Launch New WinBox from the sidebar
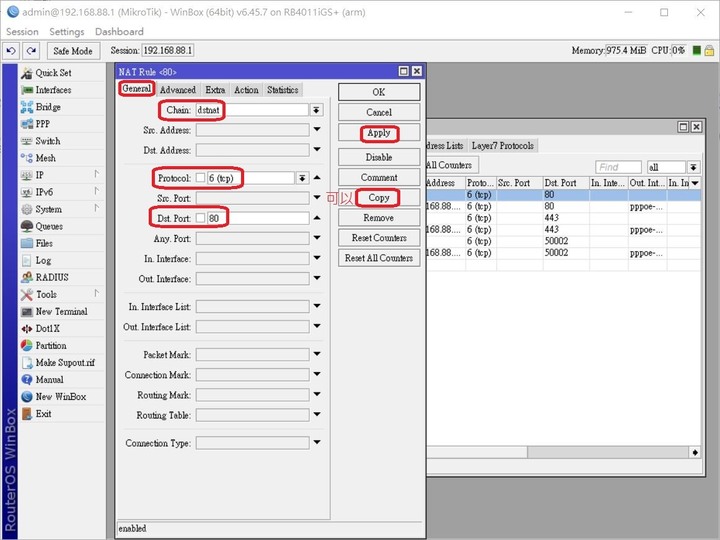The height and width of the screenshot is (540, 720). [61, 396]
